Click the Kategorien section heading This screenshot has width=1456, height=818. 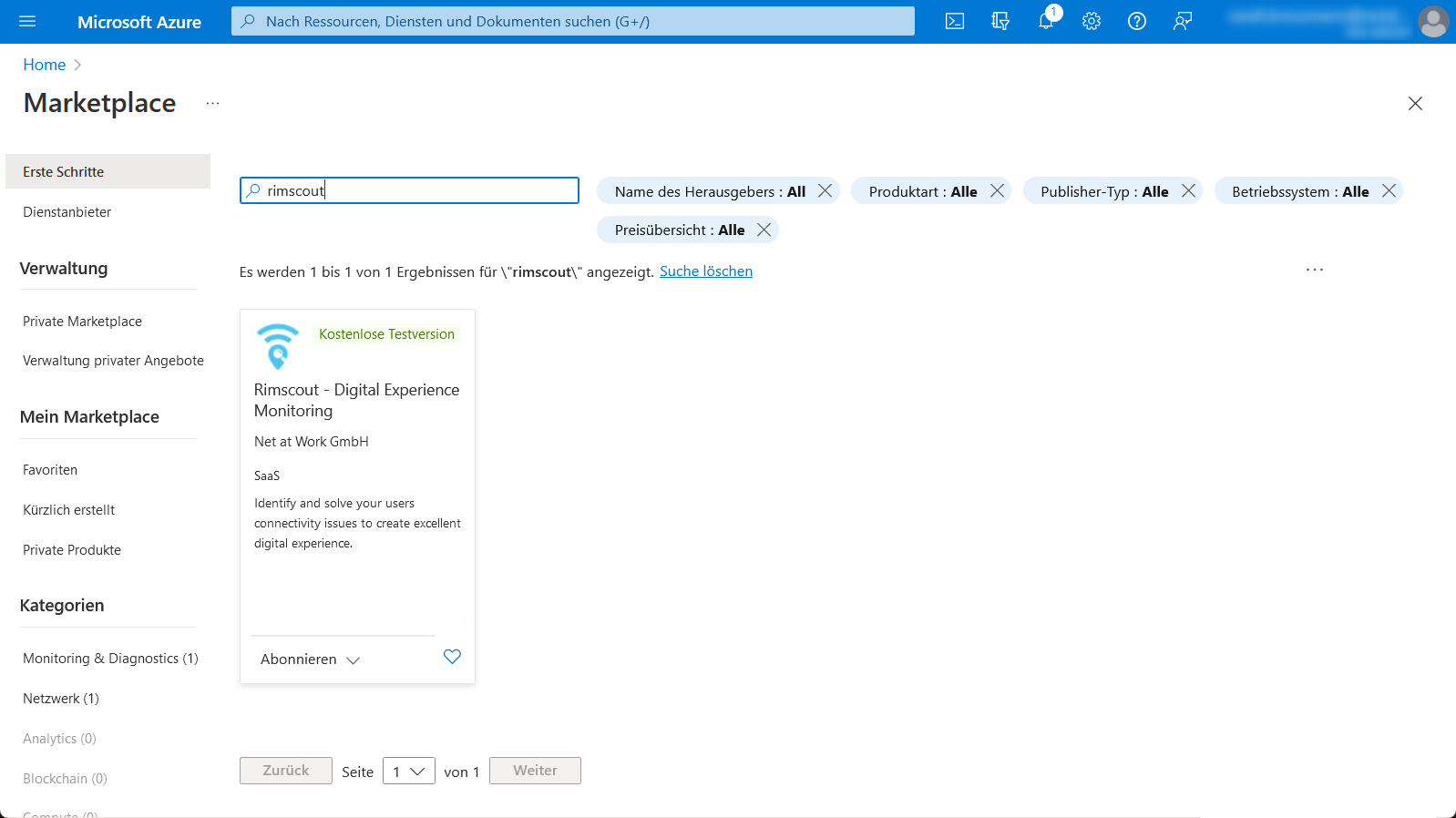62,606
